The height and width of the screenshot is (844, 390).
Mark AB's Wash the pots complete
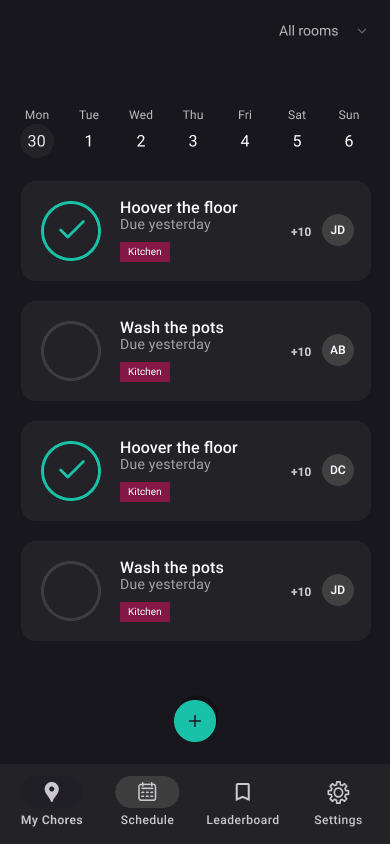[x=71, y=351]
